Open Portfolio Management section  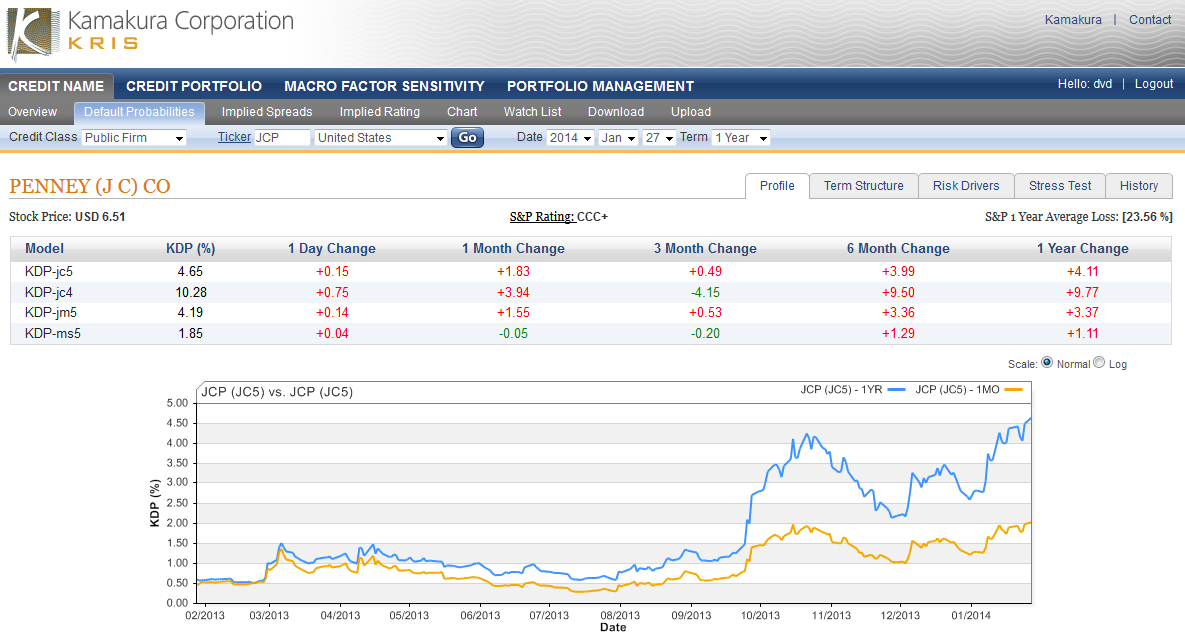(600, 86)
